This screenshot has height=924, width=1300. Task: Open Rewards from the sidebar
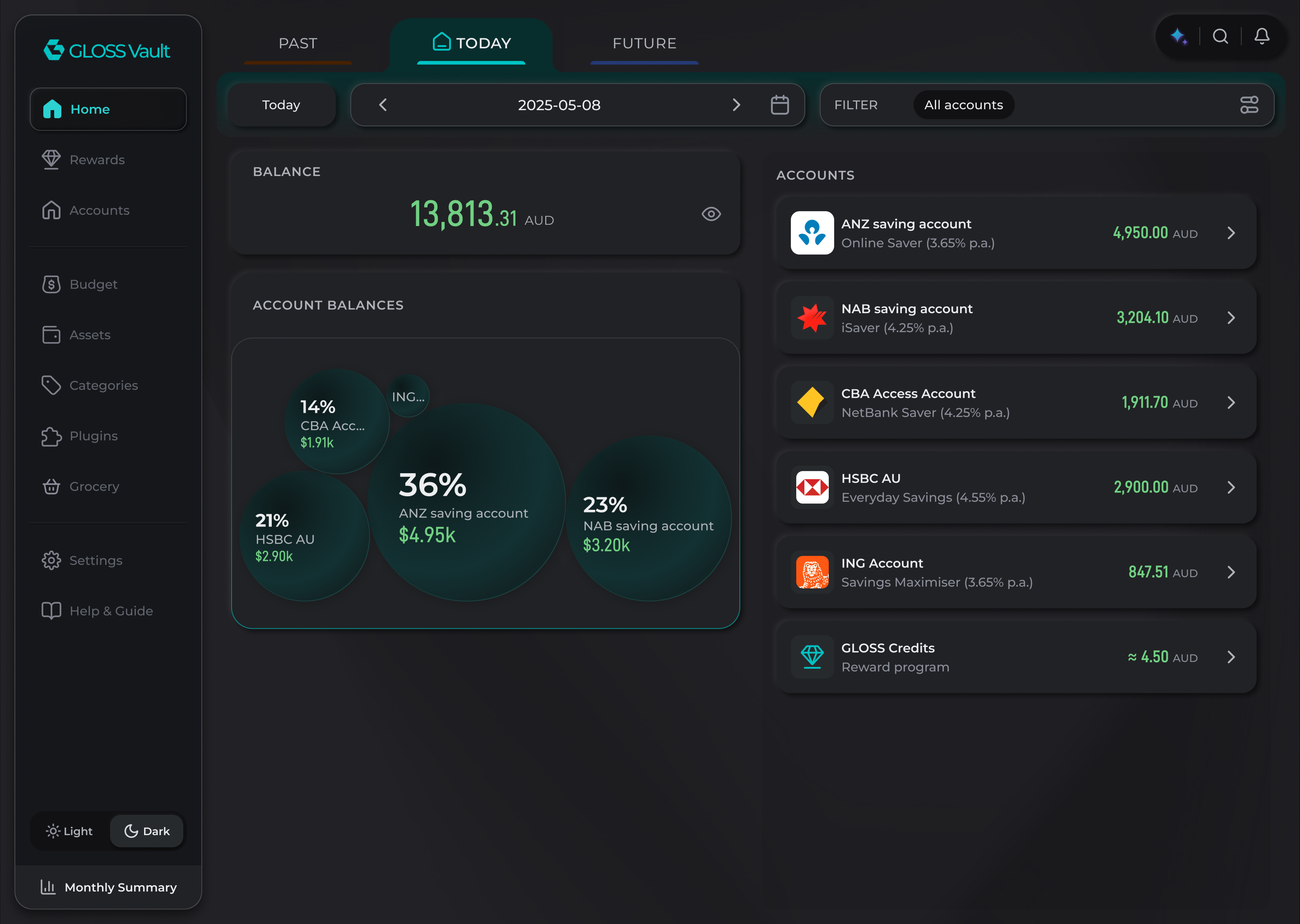(x=108, y=160)
